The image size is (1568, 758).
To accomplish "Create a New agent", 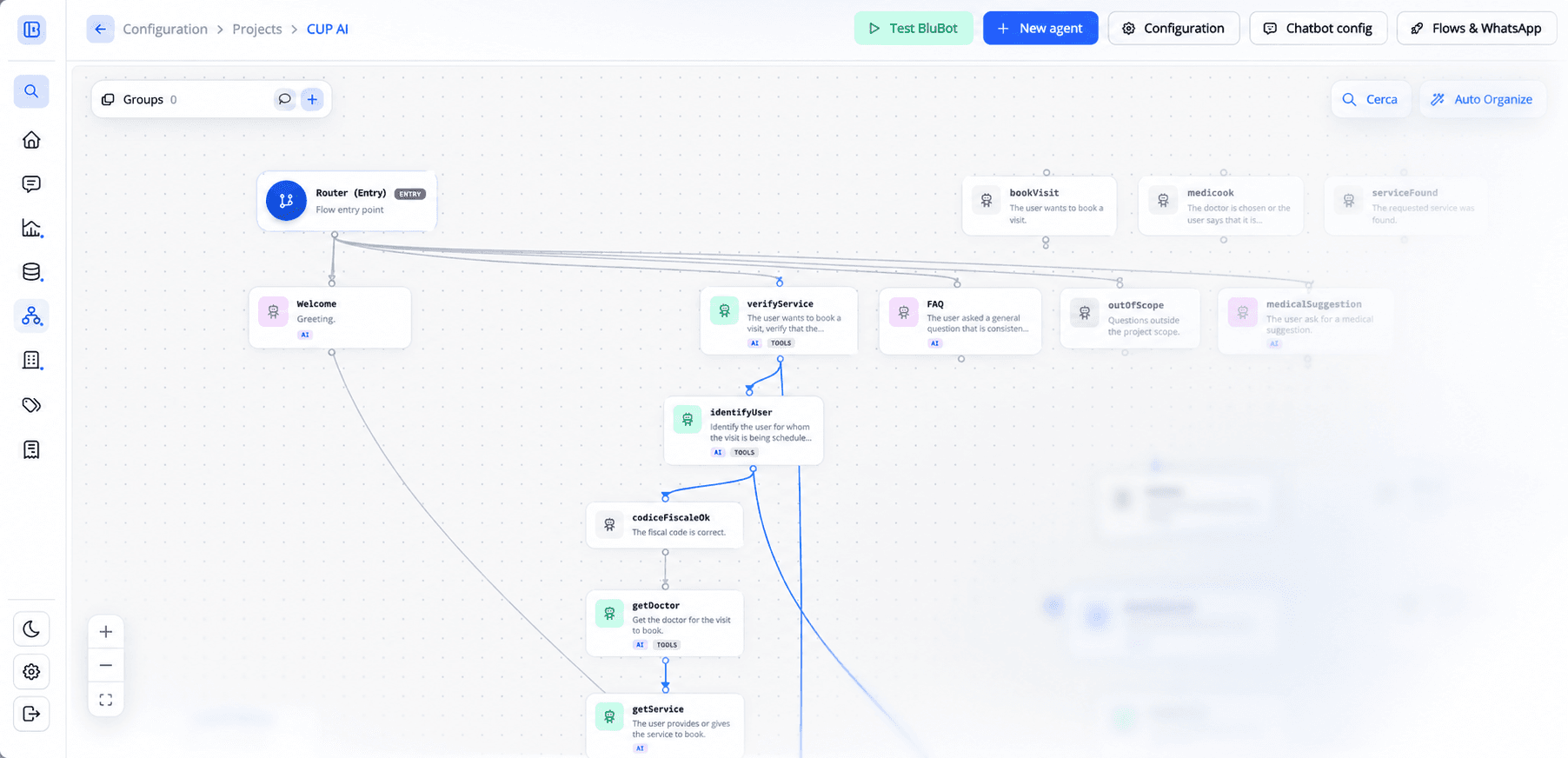I will coord(1040,28).
